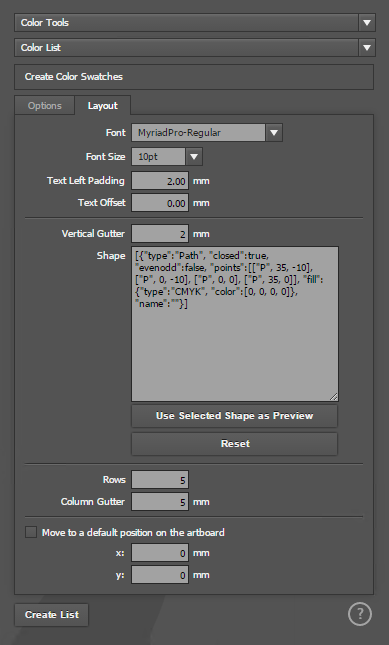Focus the Text Left Padding field
Viewport: 389px width, 645px height.
click(160, 181)
